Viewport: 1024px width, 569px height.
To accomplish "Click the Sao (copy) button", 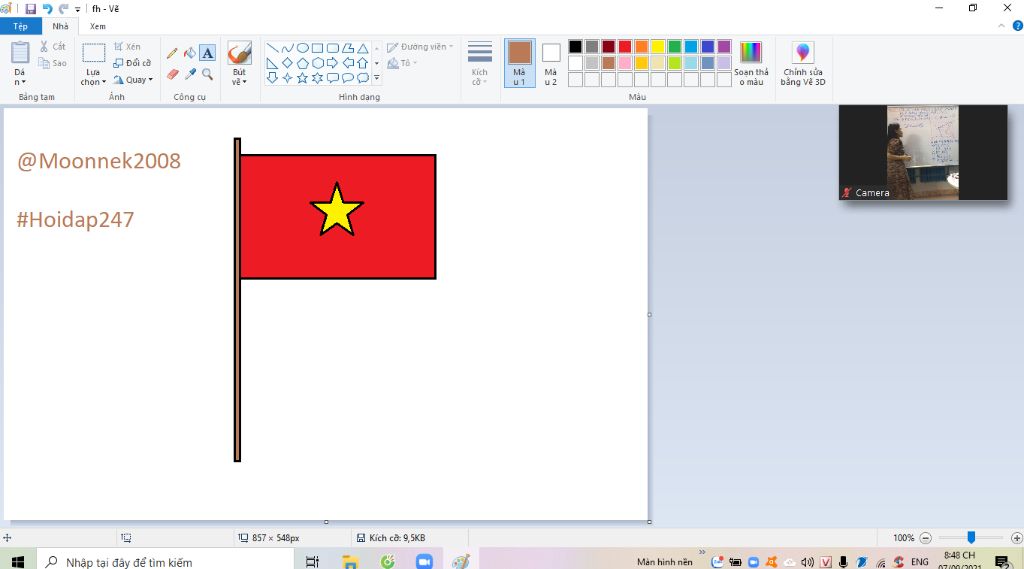I will click(53, 63).
